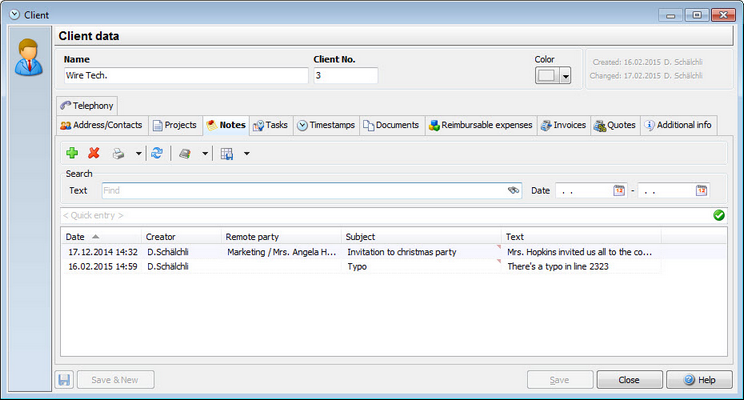
Task: Delete note with the red X icon
Action: point(94,153)
